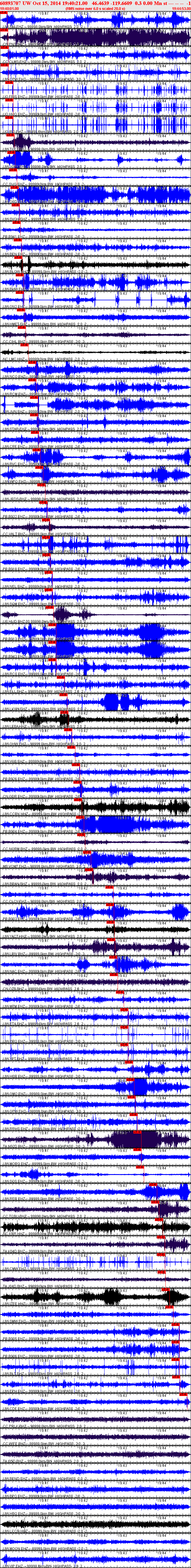Viewport: 191px width, 1568px height.
Task: Click the end time label '19:44:53.00'
Action: (181, 8)
